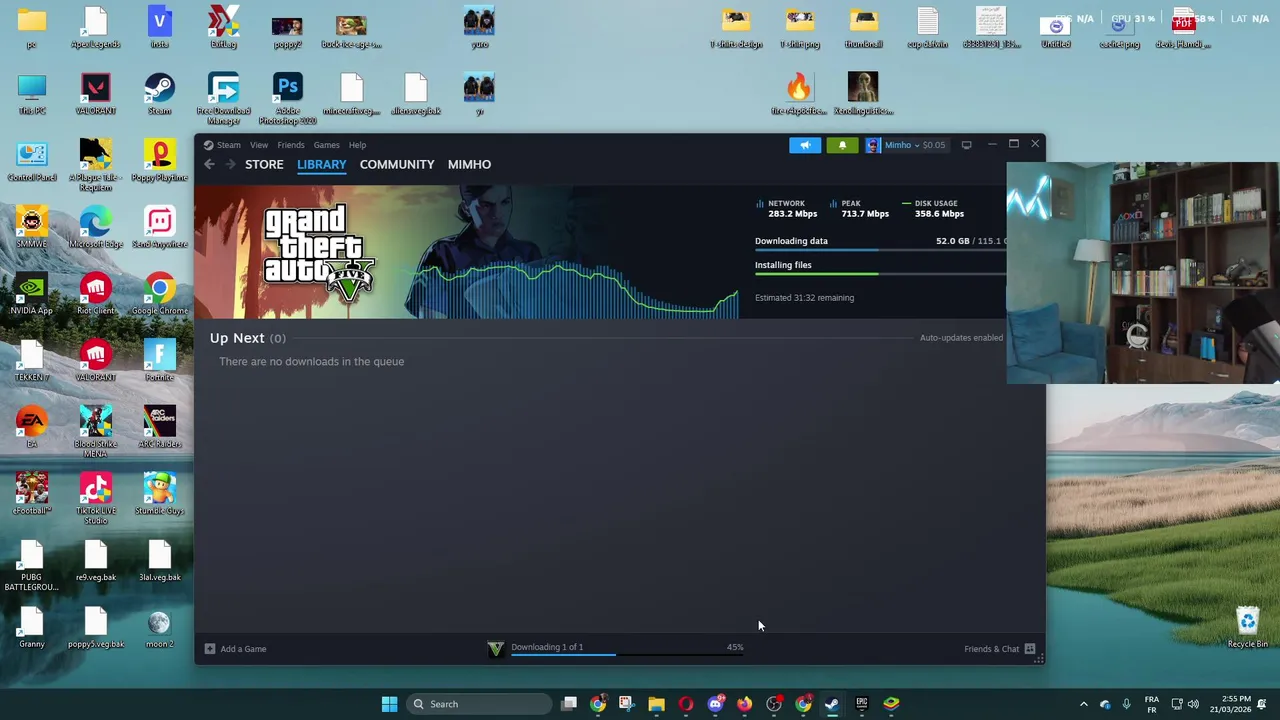The width and height of the screenshot is (1280, 720).
Task: Select the ARC Raiders desktop shortcut
Action: tap(159, 427)
